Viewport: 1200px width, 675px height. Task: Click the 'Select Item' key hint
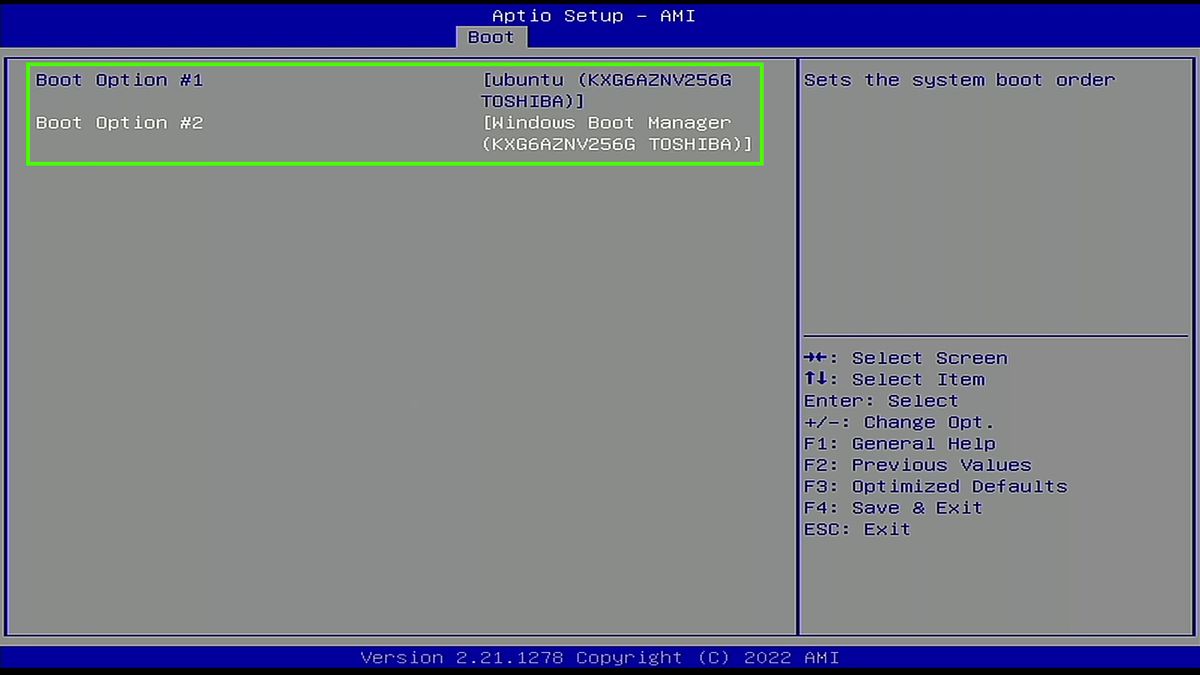pos(894,379)
